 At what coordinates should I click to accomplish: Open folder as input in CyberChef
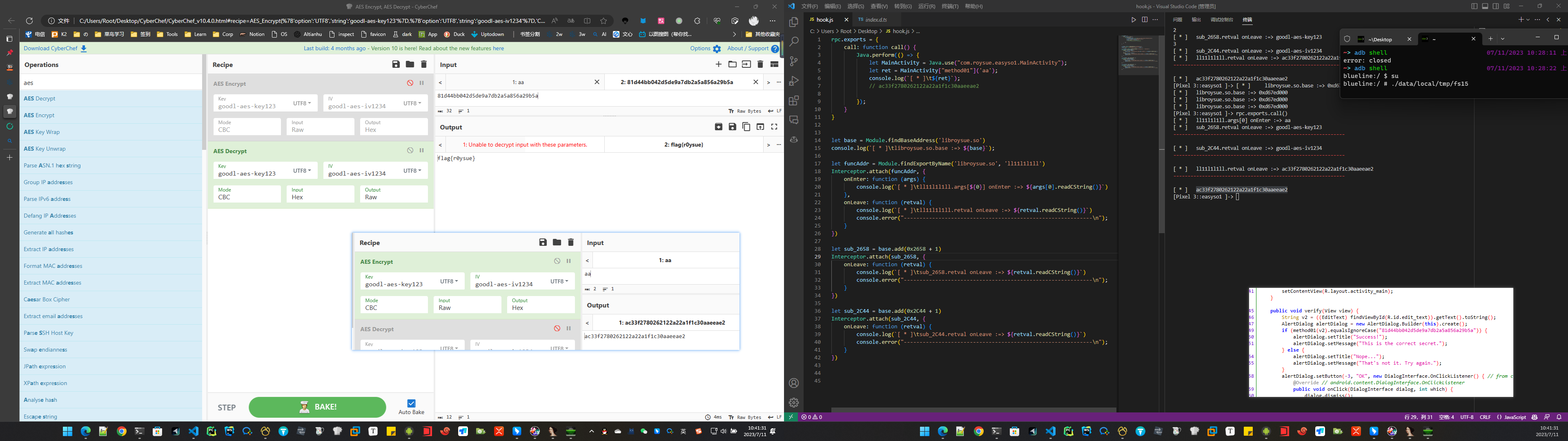tap(732, 65)
